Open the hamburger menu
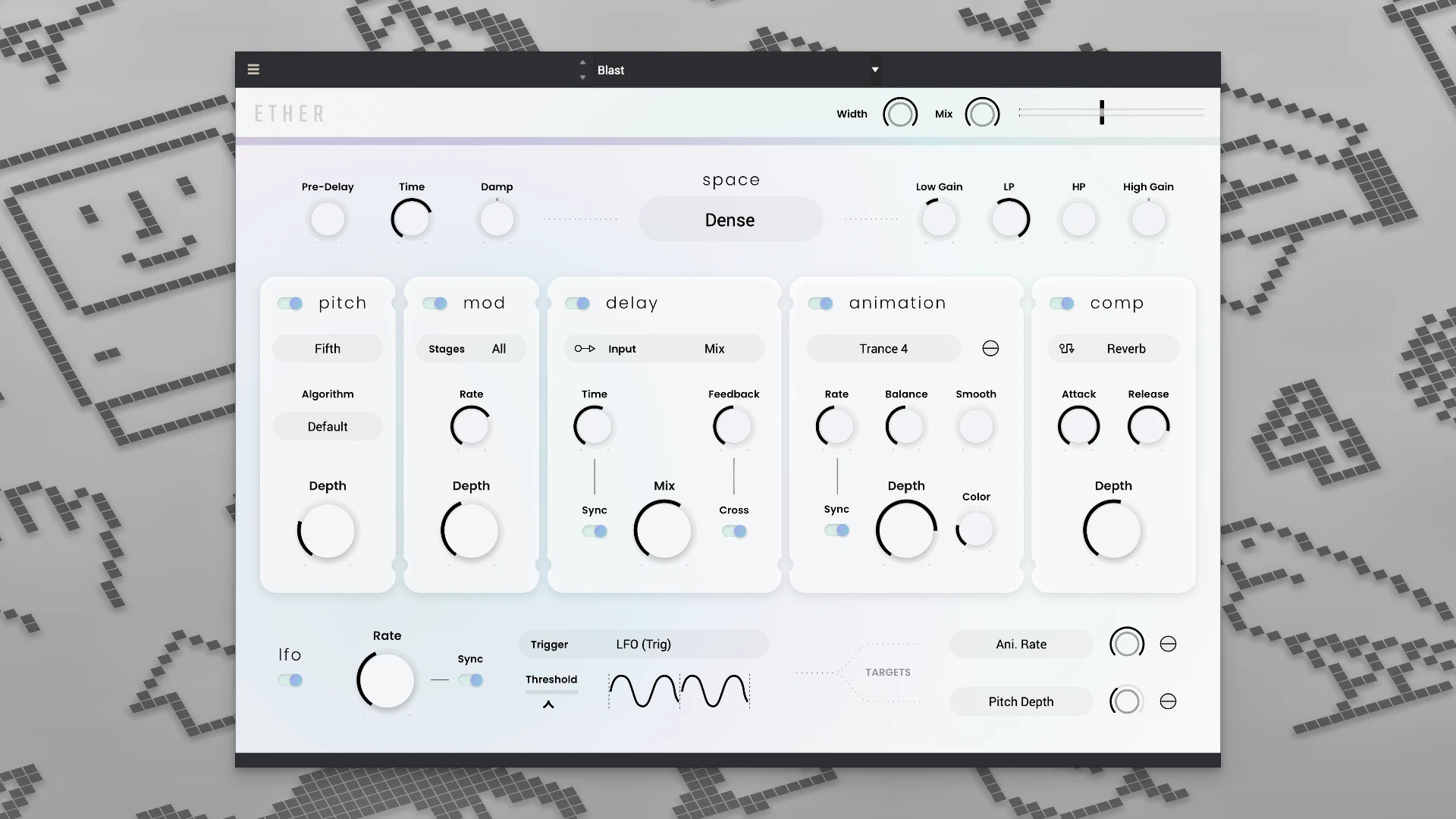 coord(253,69)
